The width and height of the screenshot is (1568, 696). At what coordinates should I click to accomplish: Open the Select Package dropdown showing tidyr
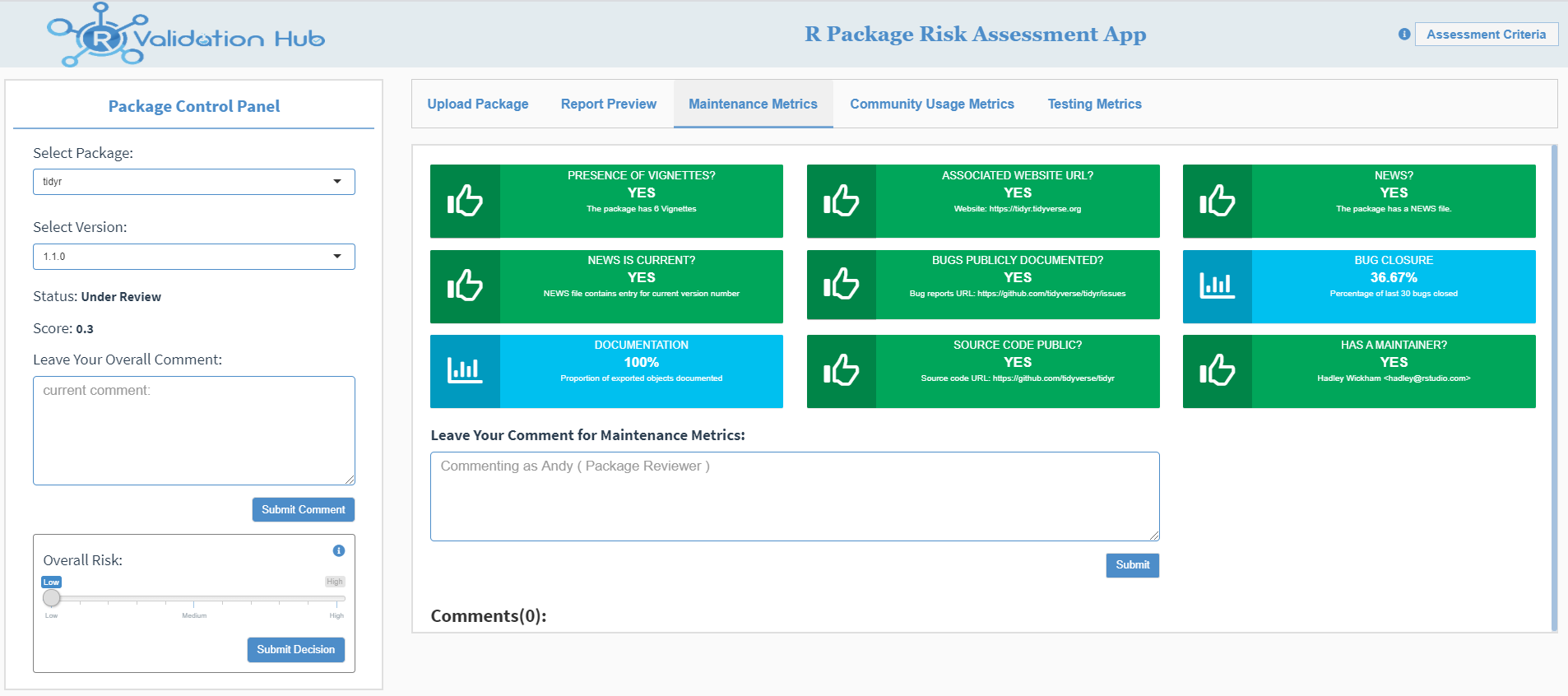194,182
